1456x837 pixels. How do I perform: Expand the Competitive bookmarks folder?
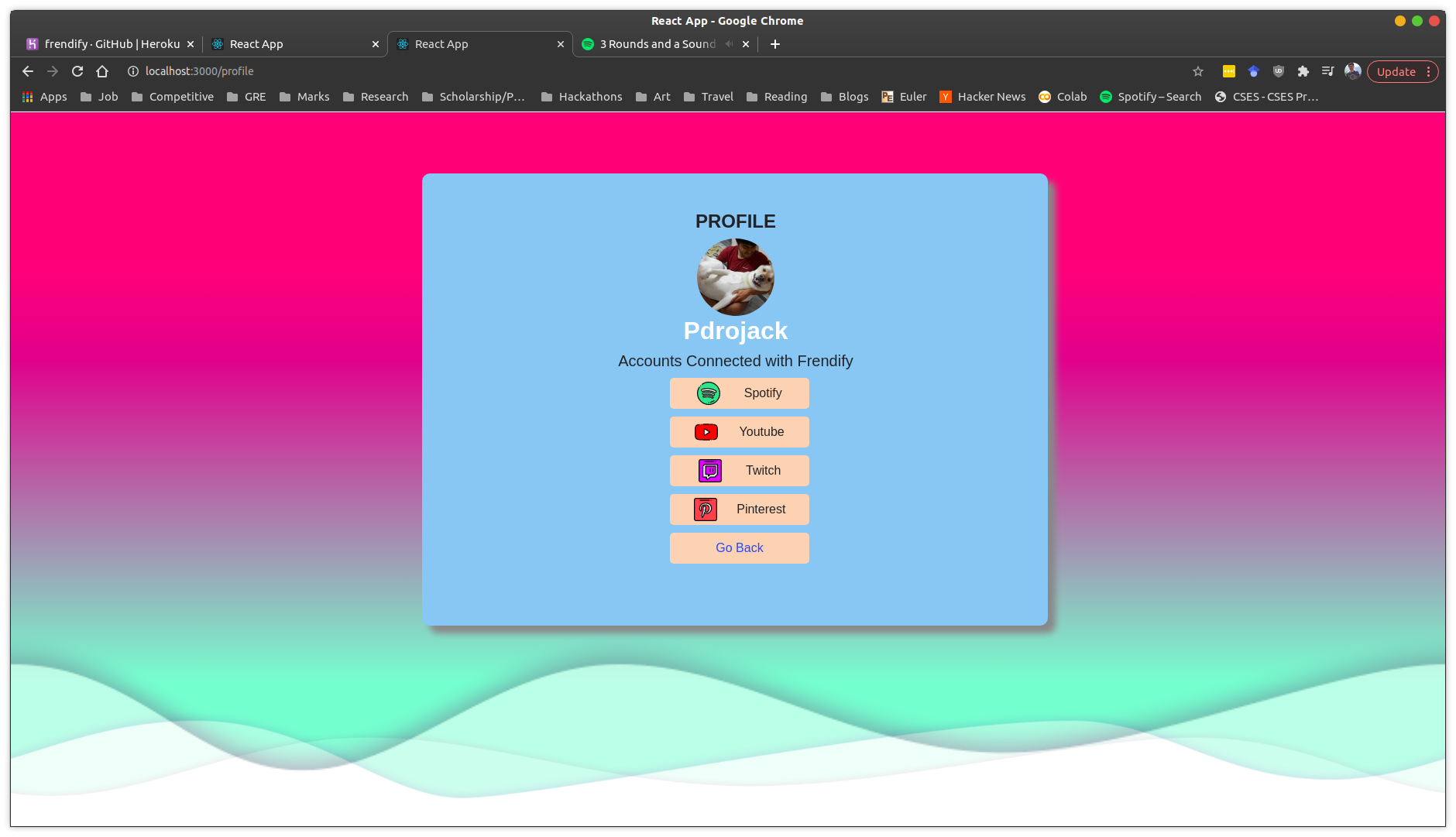[x=173, y=97]
